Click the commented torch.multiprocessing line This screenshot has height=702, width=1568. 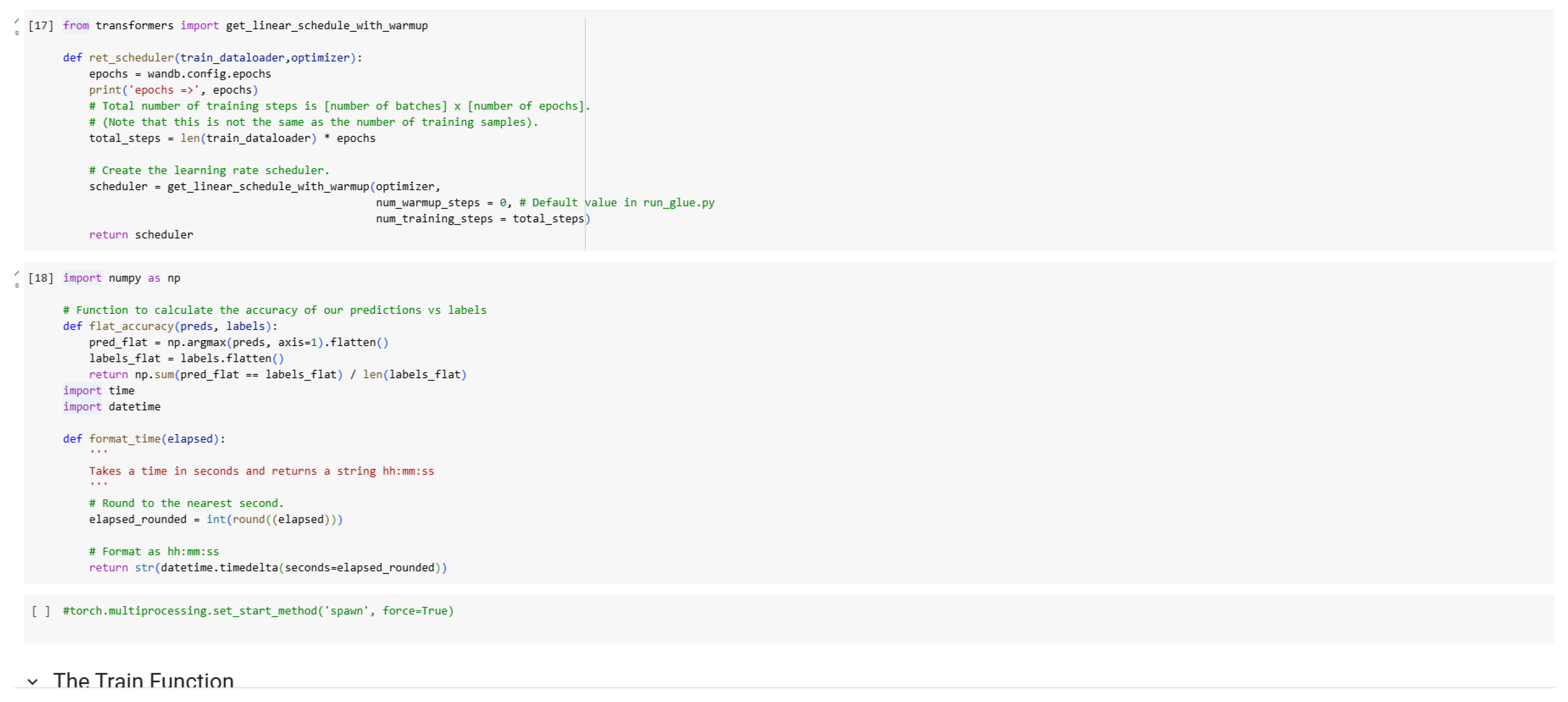(x=258, y=610)
